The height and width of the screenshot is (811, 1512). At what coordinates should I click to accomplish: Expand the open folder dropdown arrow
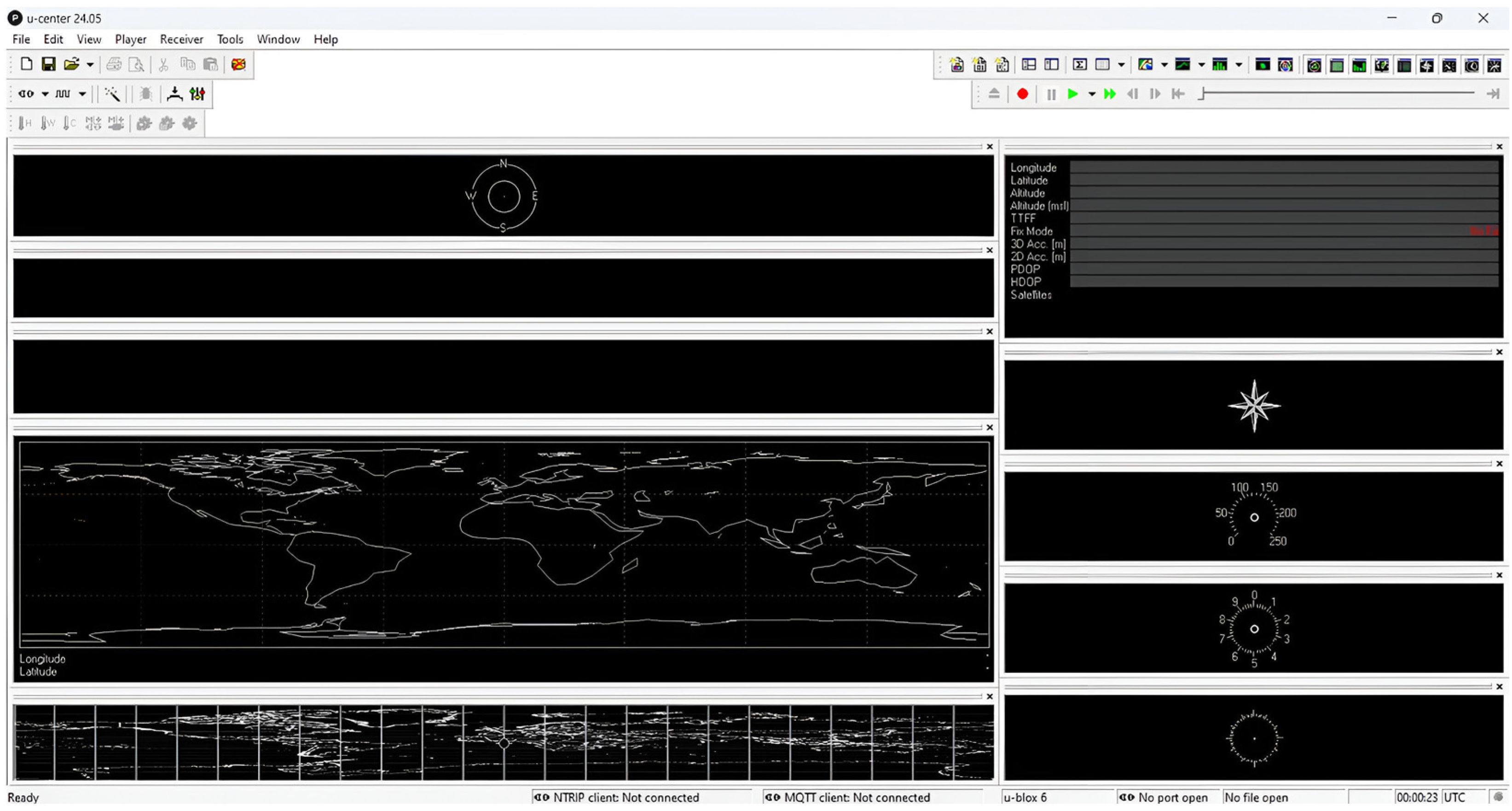[90, 64]
